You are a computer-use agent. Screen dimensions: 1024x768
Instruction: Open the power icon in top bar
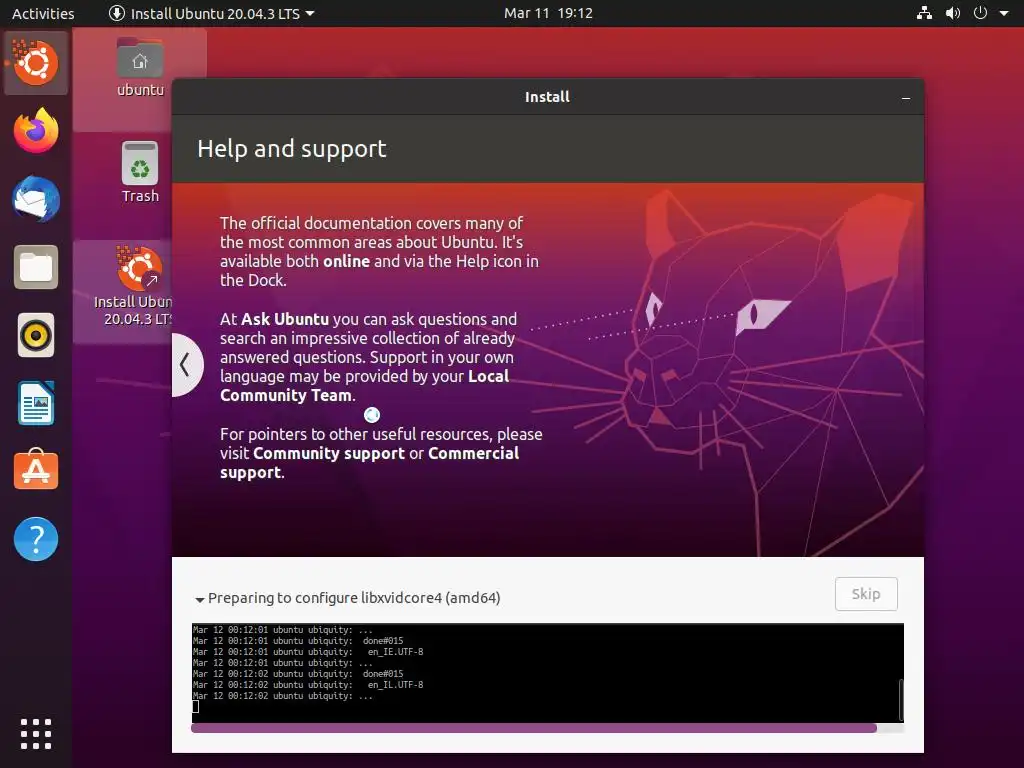tap(980, 13)
